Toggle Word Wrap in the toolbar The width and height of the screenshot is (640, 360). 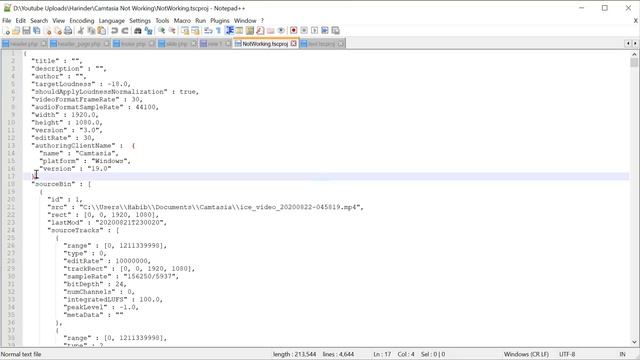208,31
